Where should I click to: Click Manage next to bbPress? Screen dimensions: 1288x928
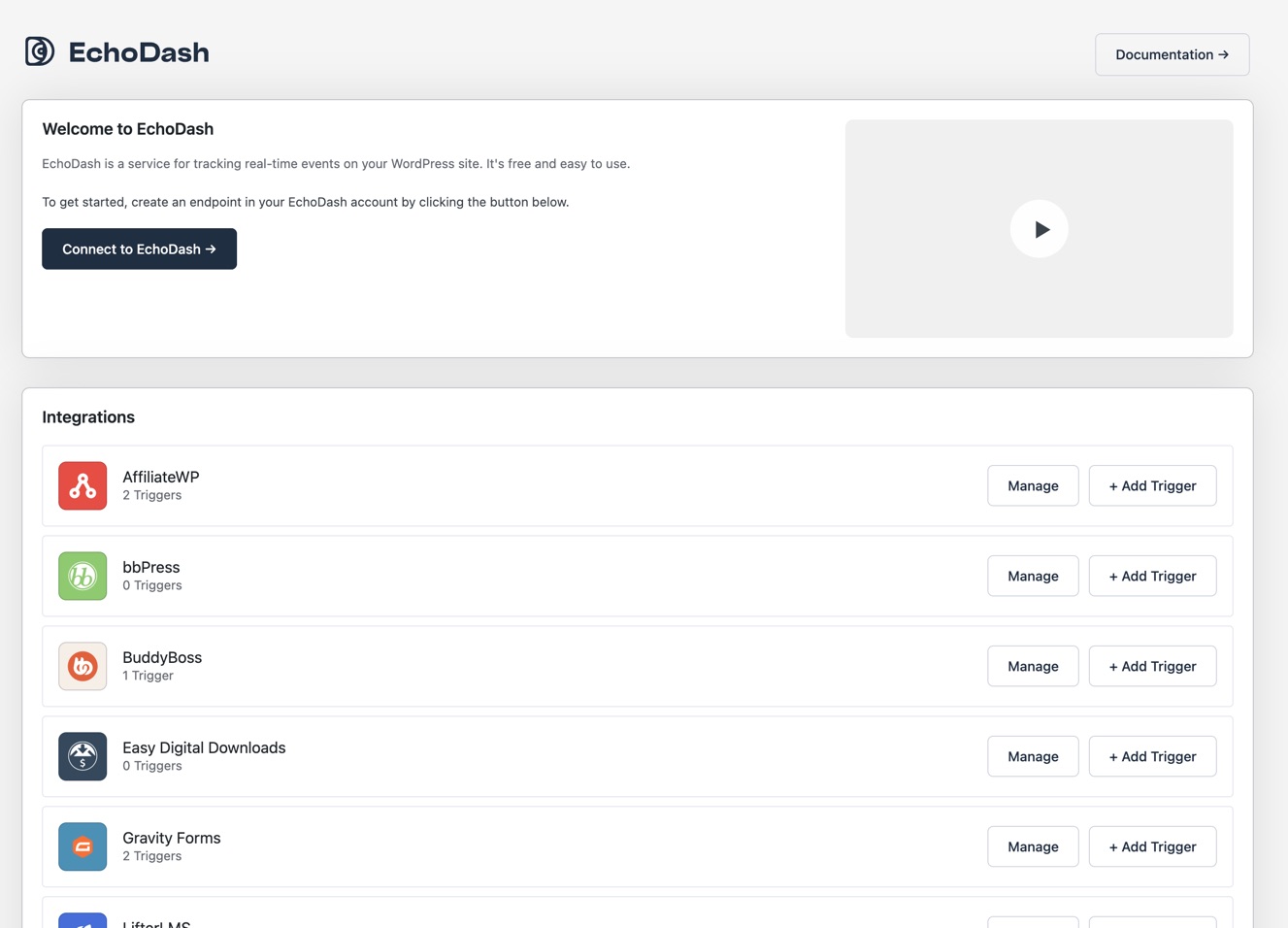[1032, 576]
